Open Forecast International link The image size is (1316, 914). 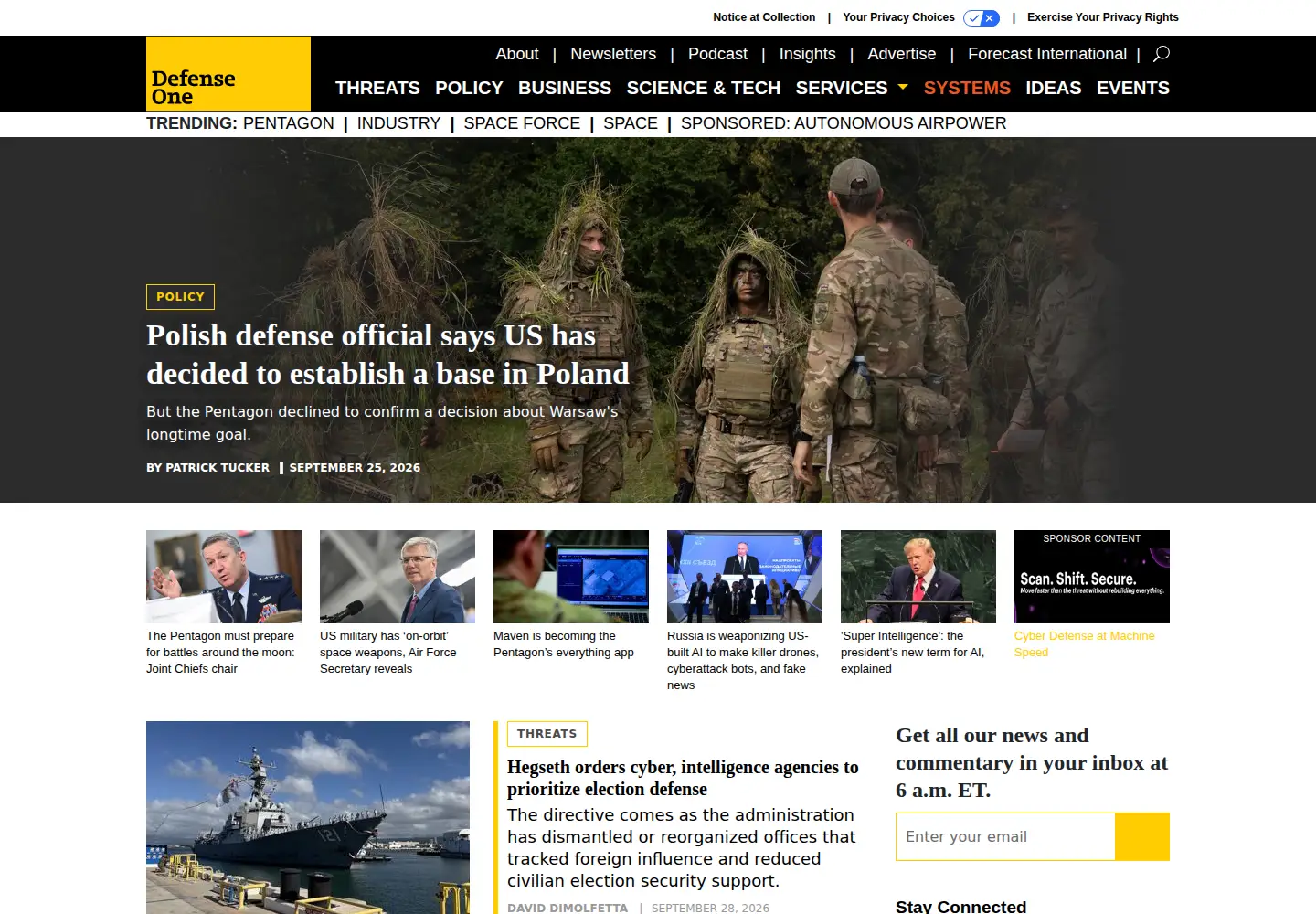click(1047, 54)
